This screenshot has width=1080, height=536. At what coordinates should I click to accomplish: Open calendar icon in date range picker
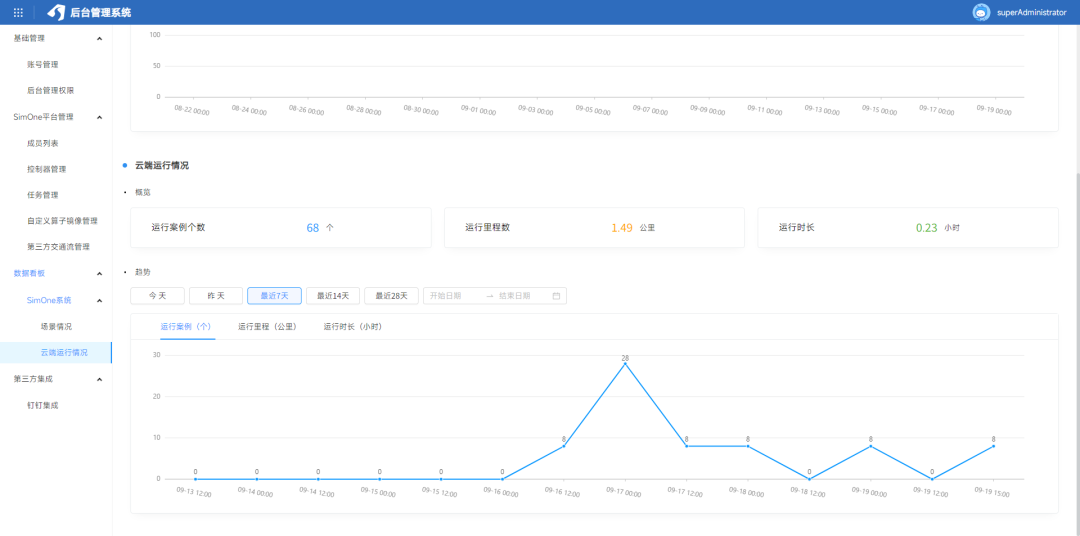556,296
